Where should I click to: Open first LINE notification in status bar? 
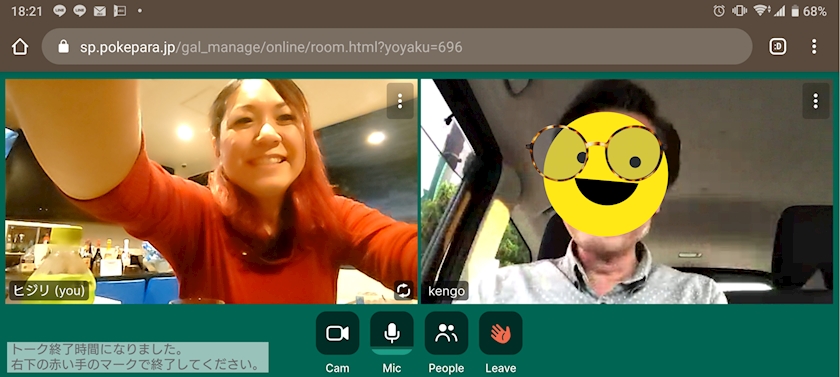coord(59,11)
